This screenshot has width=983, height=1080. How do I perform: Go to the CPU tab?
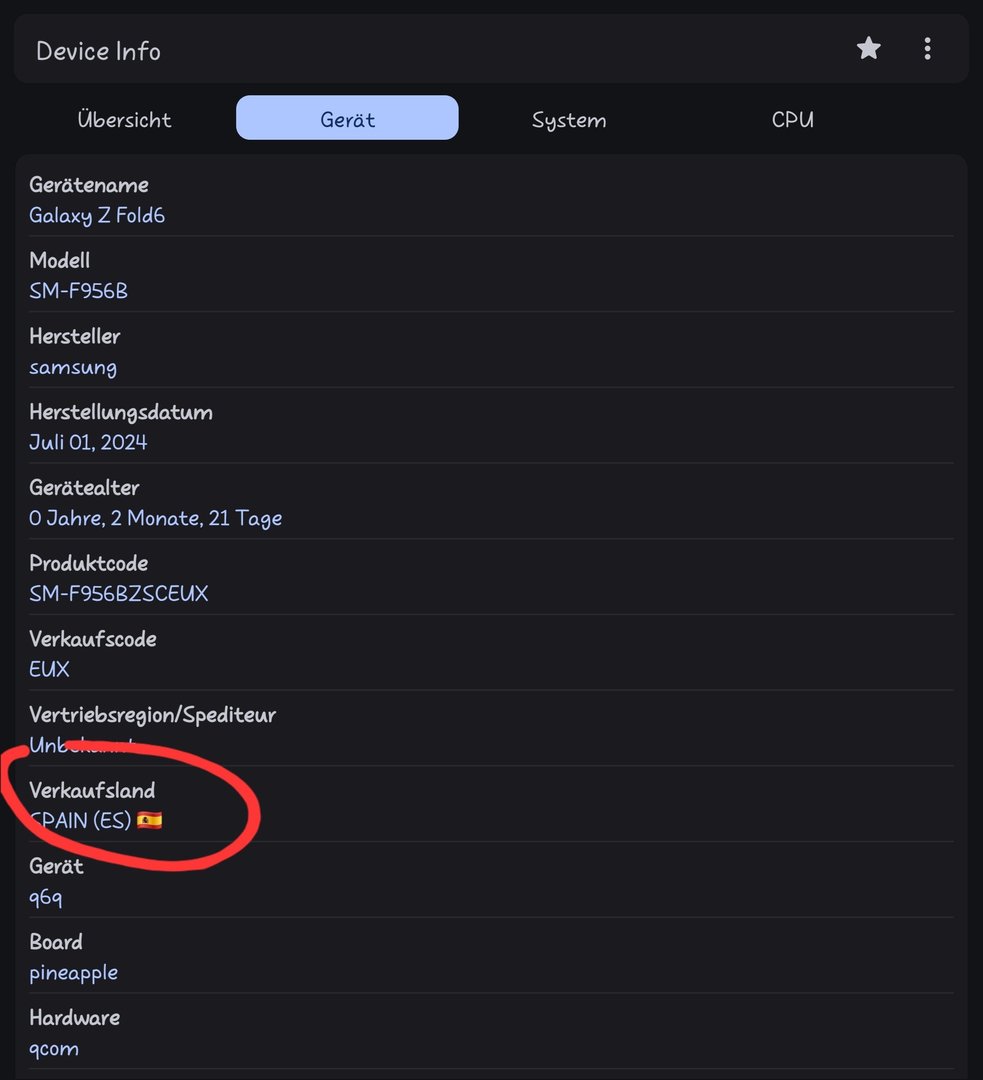(792, 119)
